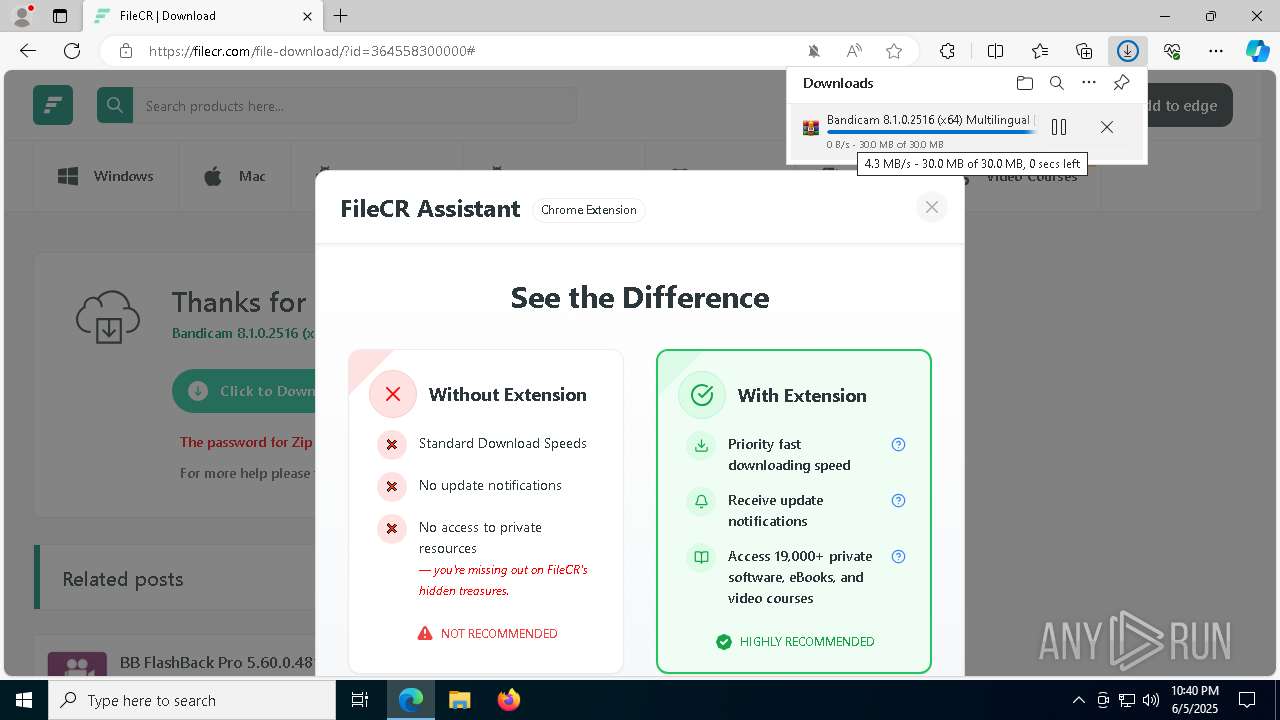Focus the Search products here field
This screenshot has height=720, width=1280.
click(355, 106)
